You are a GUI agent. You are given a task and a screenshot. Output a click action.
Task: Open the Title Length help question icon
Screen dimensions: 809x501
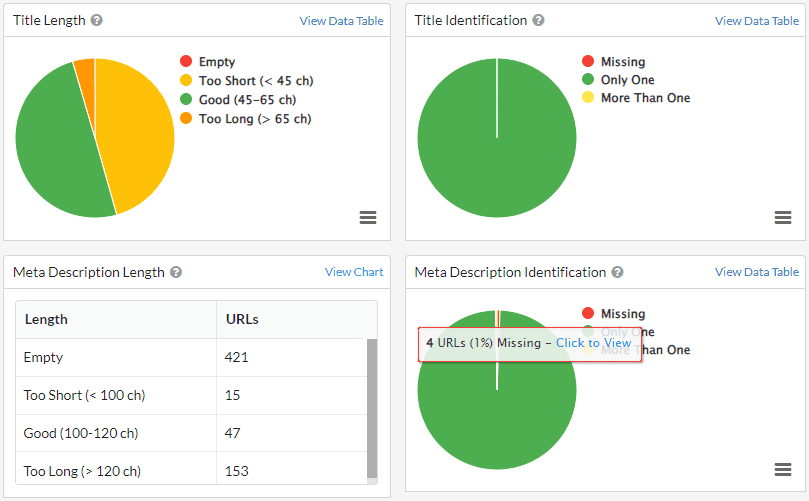pos(96,20)
